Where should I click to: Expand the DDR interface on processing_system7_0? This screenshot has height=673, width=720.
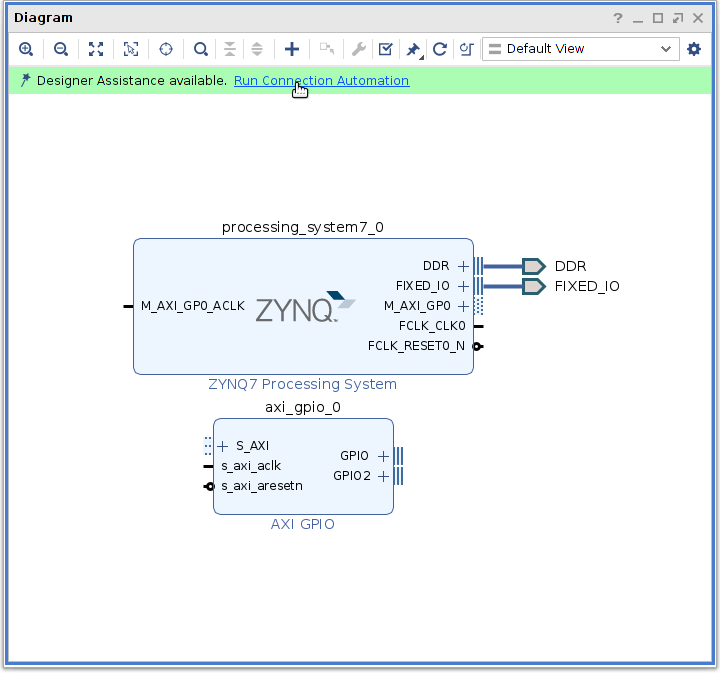tap(463, 266)
